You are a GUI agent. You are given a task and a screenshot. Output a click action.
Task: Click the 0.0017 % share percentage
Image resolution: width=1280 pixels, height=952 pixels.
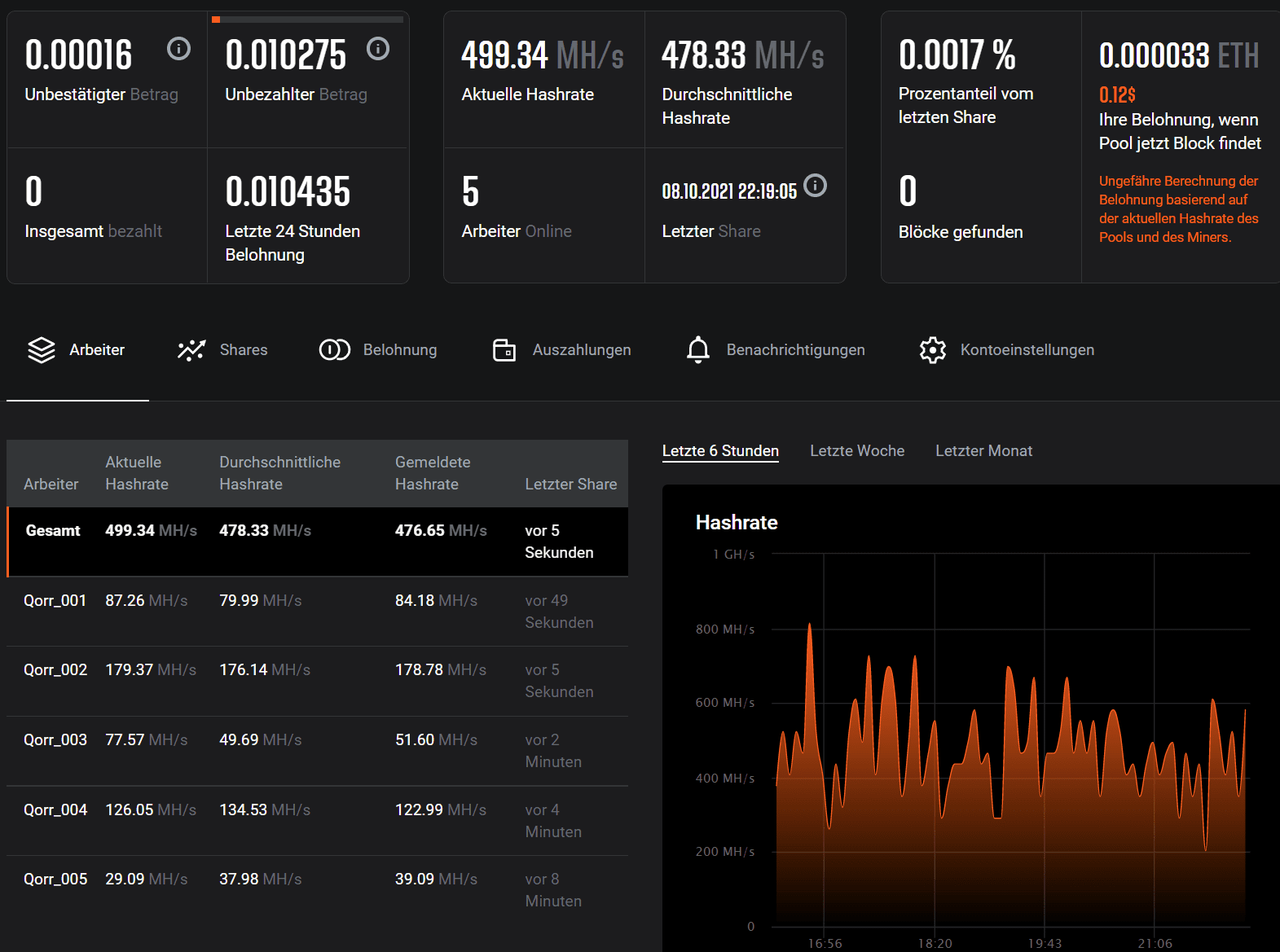pyautogui.click(x=957, y=55)
